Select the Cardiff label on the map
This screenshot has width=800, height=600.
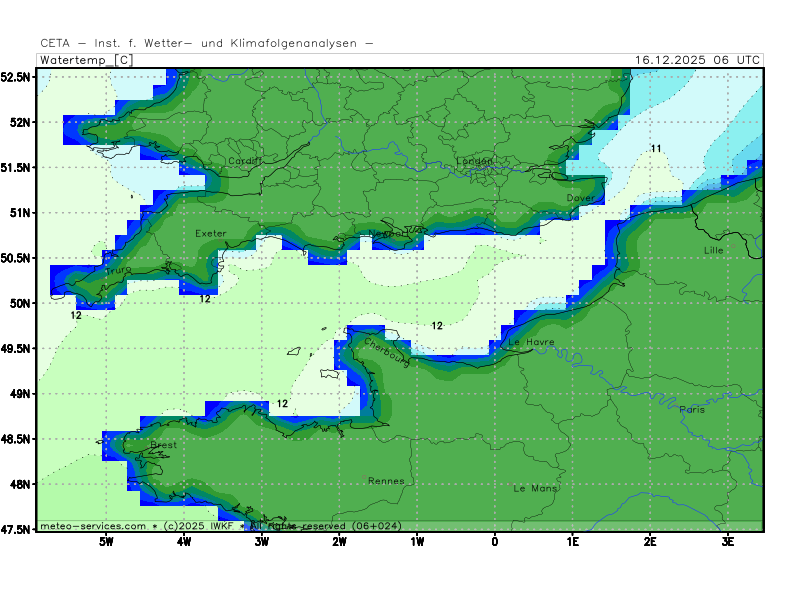[245, 161]
